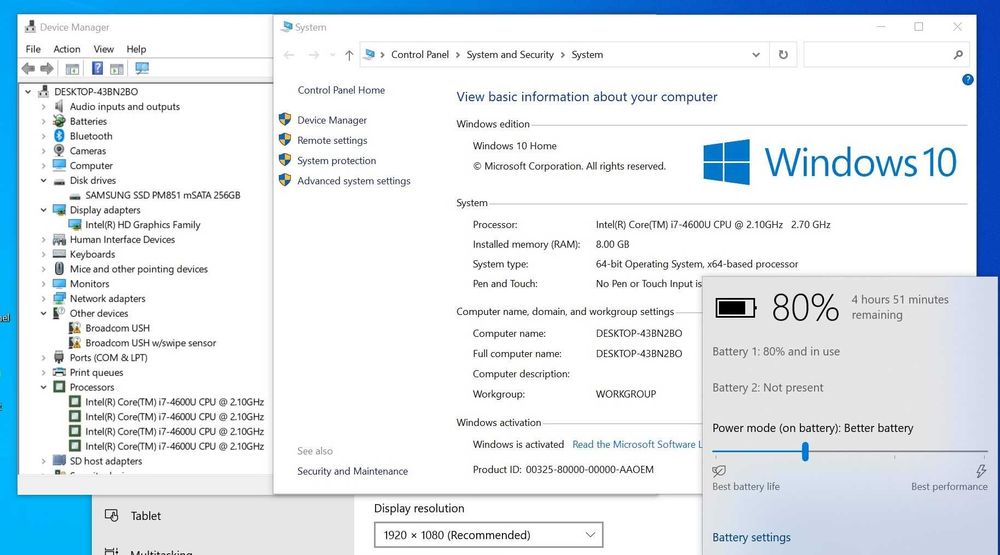Image resolution: width=1000 pixels, height=555 pixels.
Task: Expand the Human Interface Devices node
Action: [43, 239]
